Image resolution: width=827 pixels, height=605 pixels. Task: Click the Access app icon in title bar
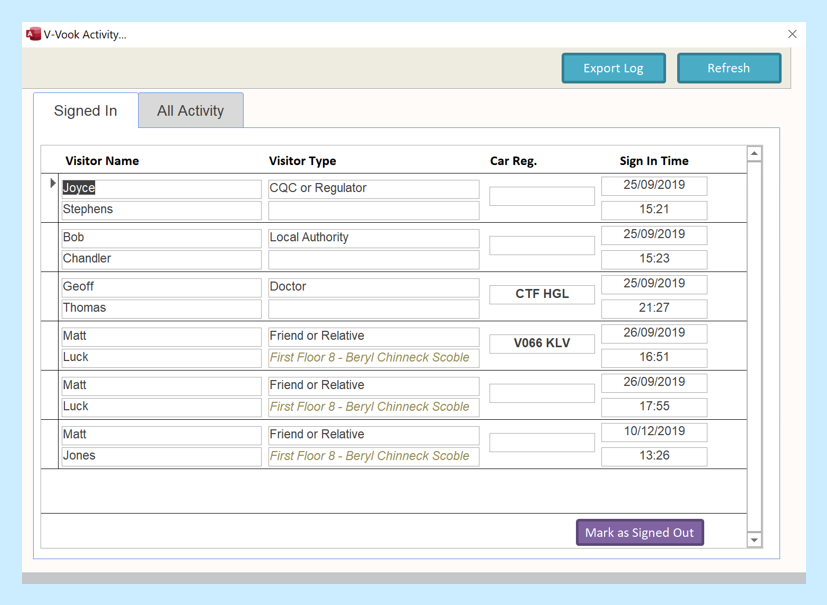33,34
